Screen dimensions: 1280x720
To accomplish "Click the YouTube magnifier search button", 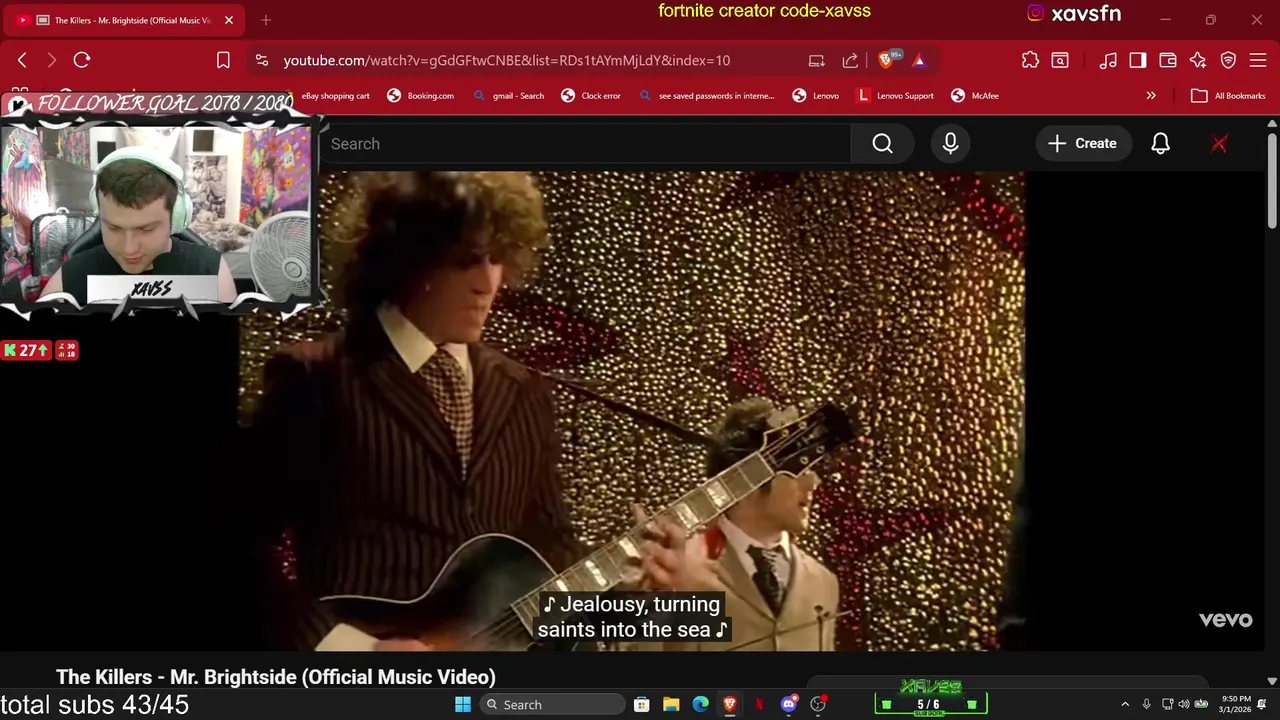I will point(882,144).
